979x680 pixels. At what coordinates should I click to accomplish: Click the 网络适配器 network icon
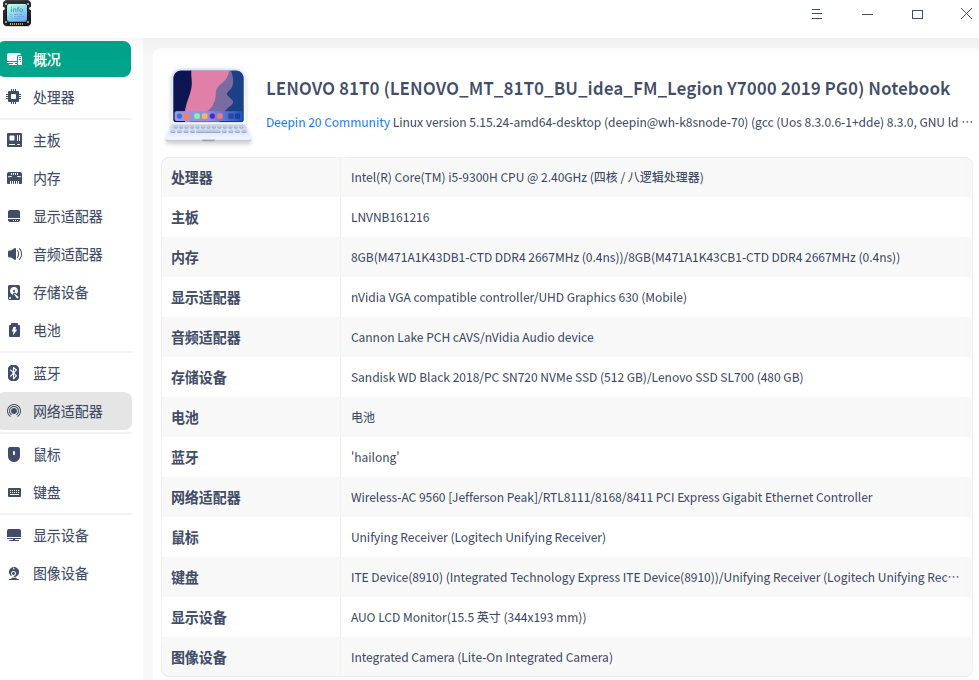(14, 411)
